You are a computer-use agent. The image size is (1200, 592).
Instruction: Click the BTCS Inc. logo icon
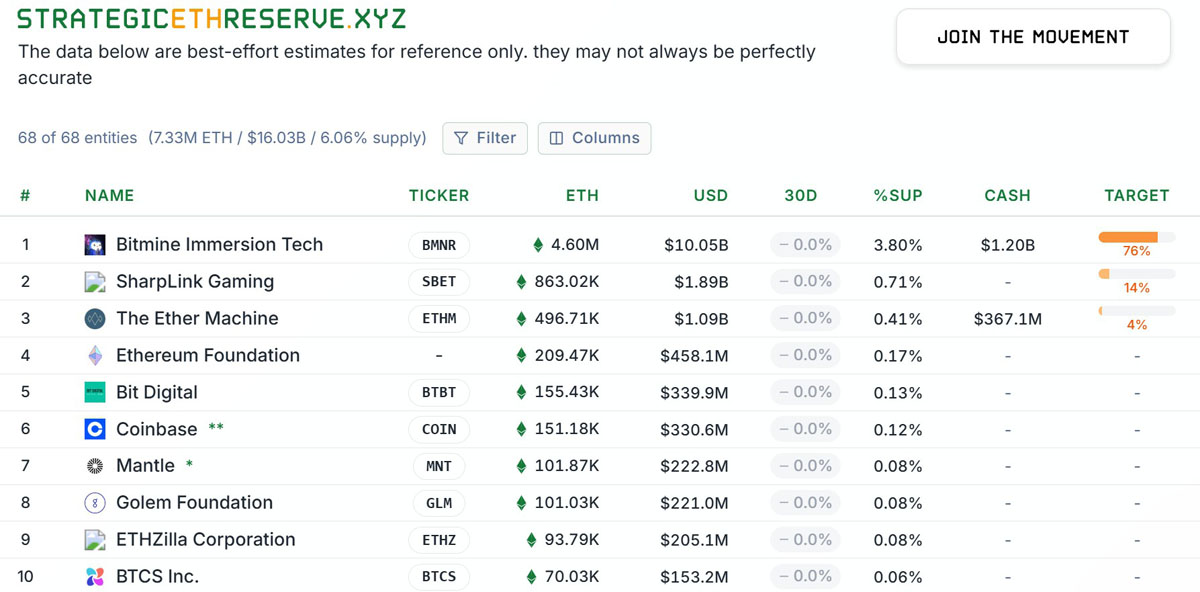tap(95, 577)
